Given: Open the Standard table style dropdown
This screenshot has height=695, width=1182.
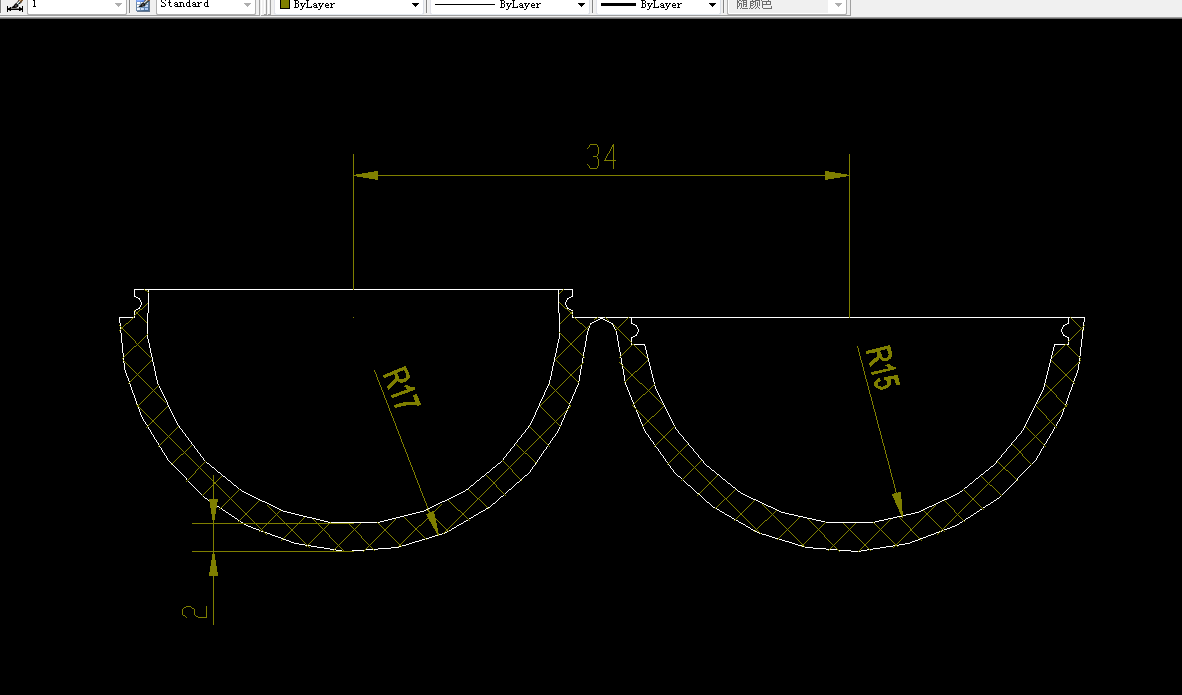Looking at the screenshot, I should point(206,5).
